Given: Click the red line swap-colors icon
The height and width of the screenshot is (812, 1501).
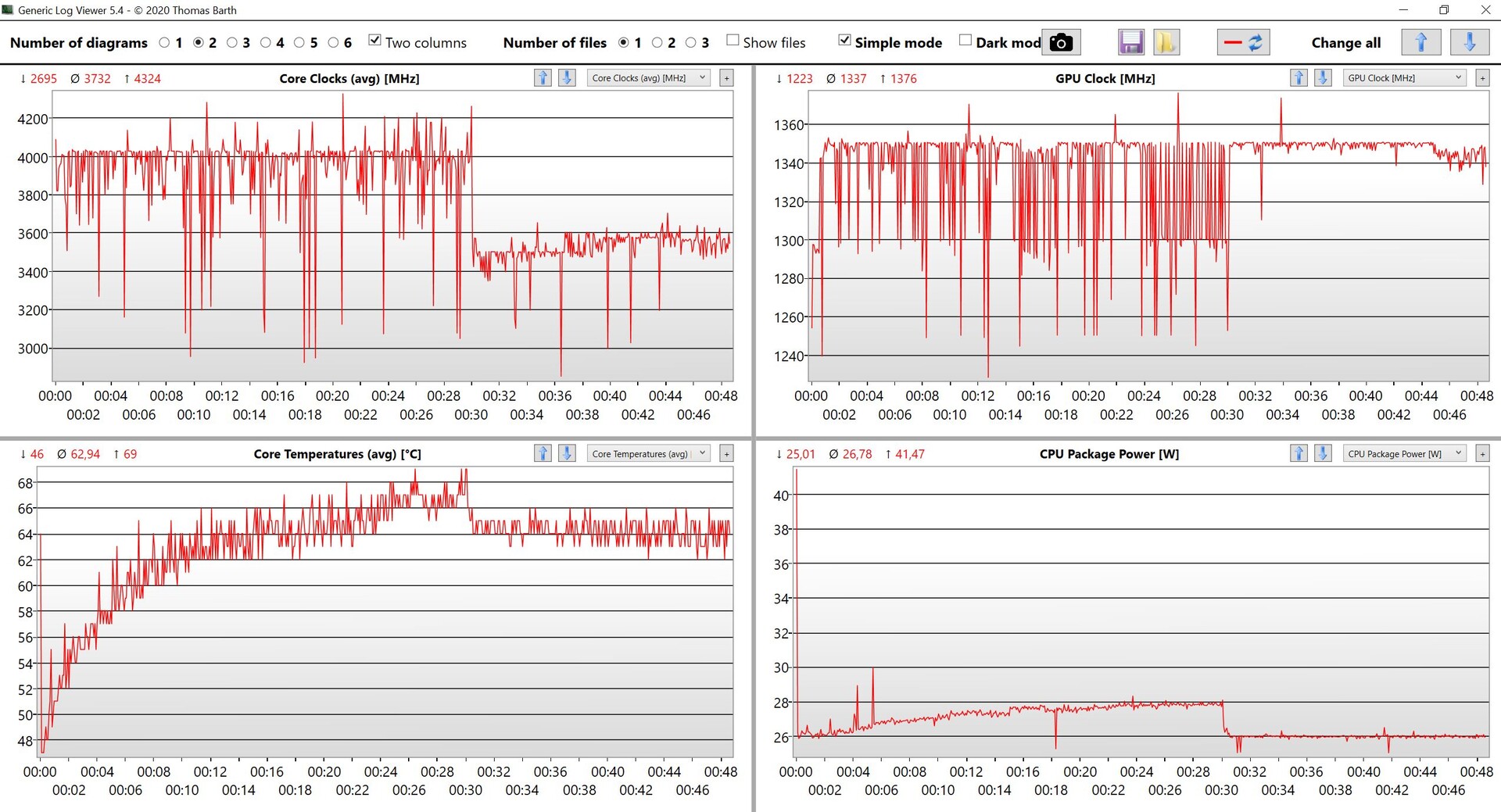Looking at the screenshot, I should [x=1243, y=42].
